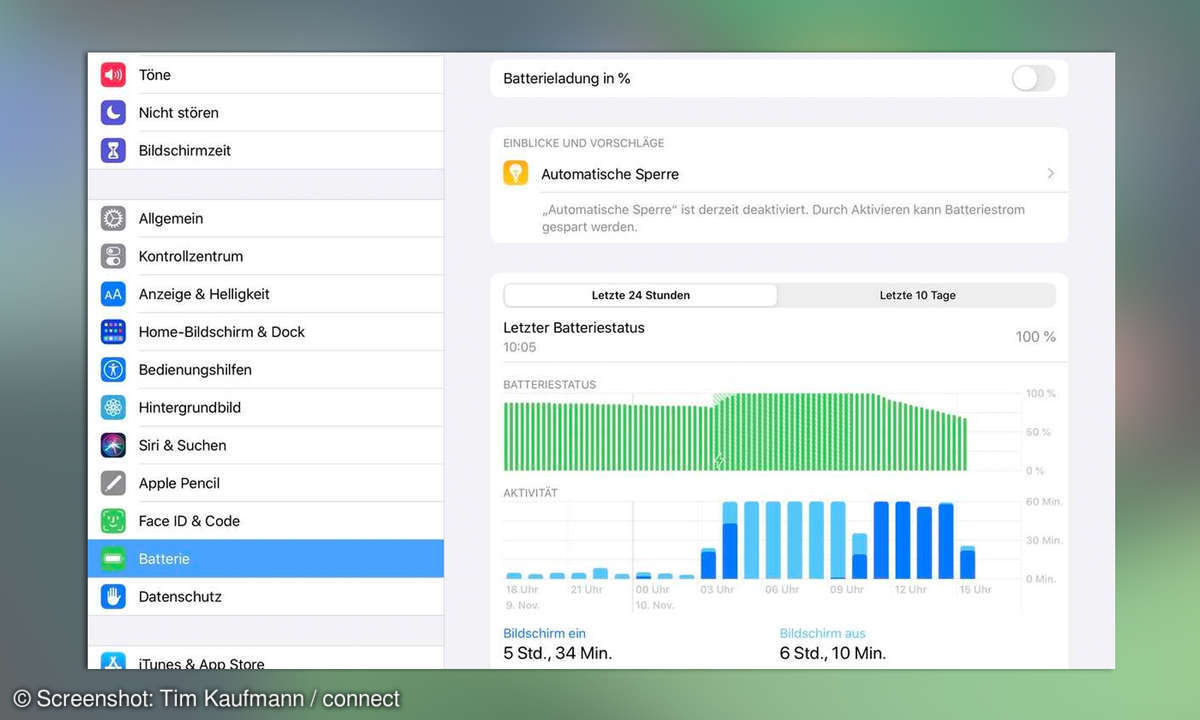Tap the Nicht stören moon icon
Image resolution: width=1200 pixels, height=720 pixels.
click(113, 112)
